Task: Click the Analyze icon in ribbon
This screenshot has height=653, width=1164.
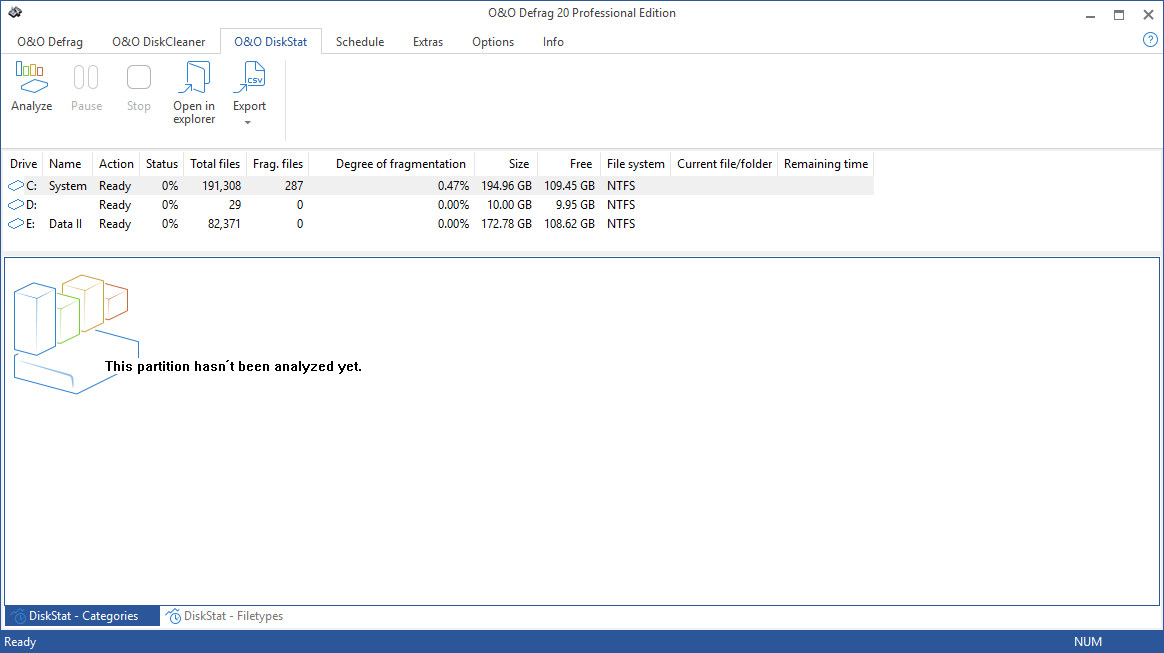Action: point(31,78)
